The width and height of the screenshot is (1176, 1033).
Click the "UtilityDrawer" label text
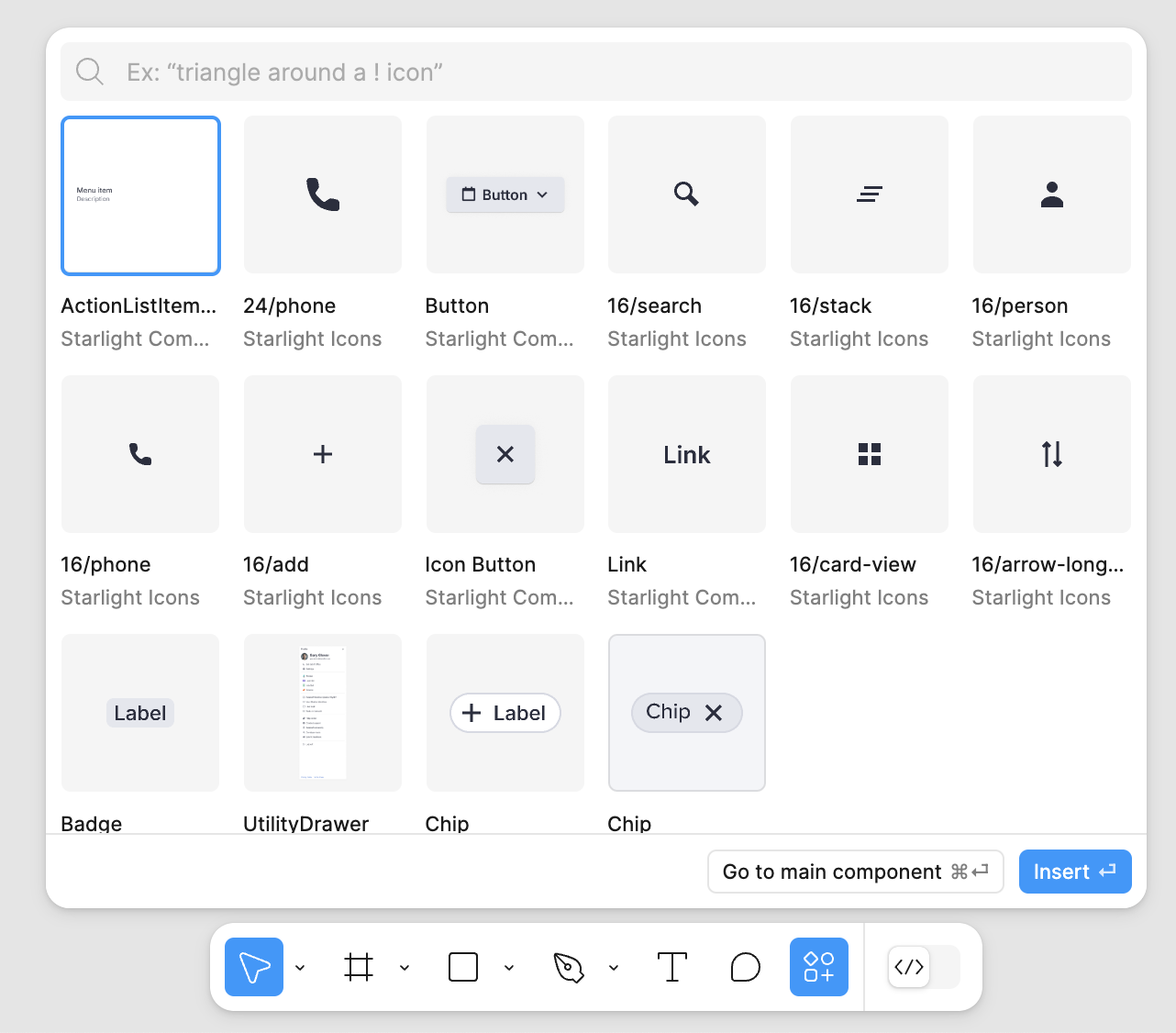pos(305,823)
